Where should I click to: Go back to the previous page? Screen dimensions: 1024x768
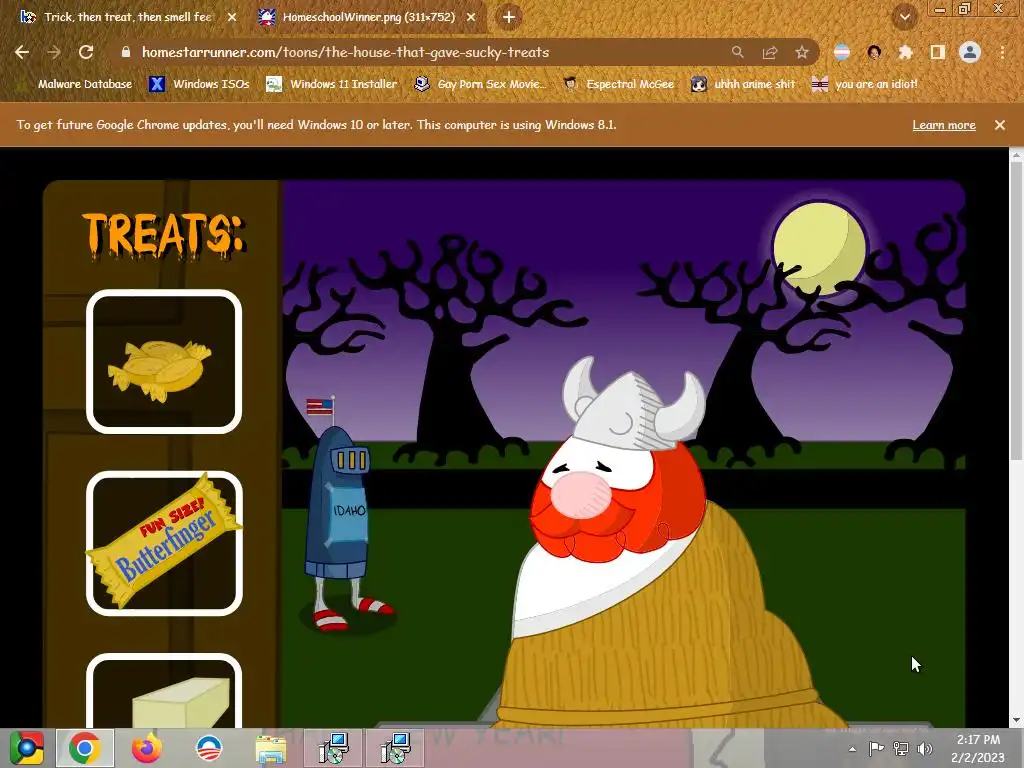[x=22, y=52]
